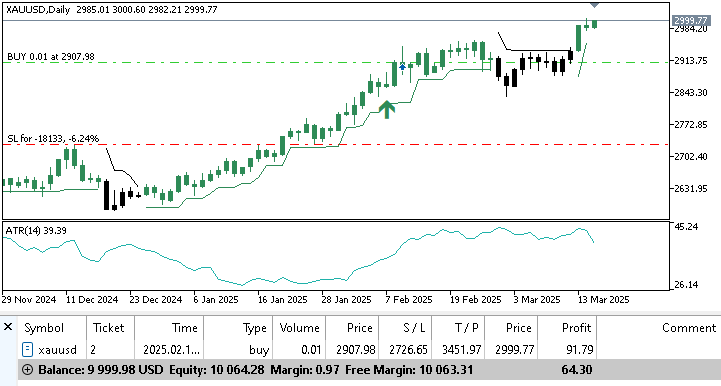Click the 29 Nov 2024 date label
Viewport: 721px width, 386px height.
[x=29, y=300]
